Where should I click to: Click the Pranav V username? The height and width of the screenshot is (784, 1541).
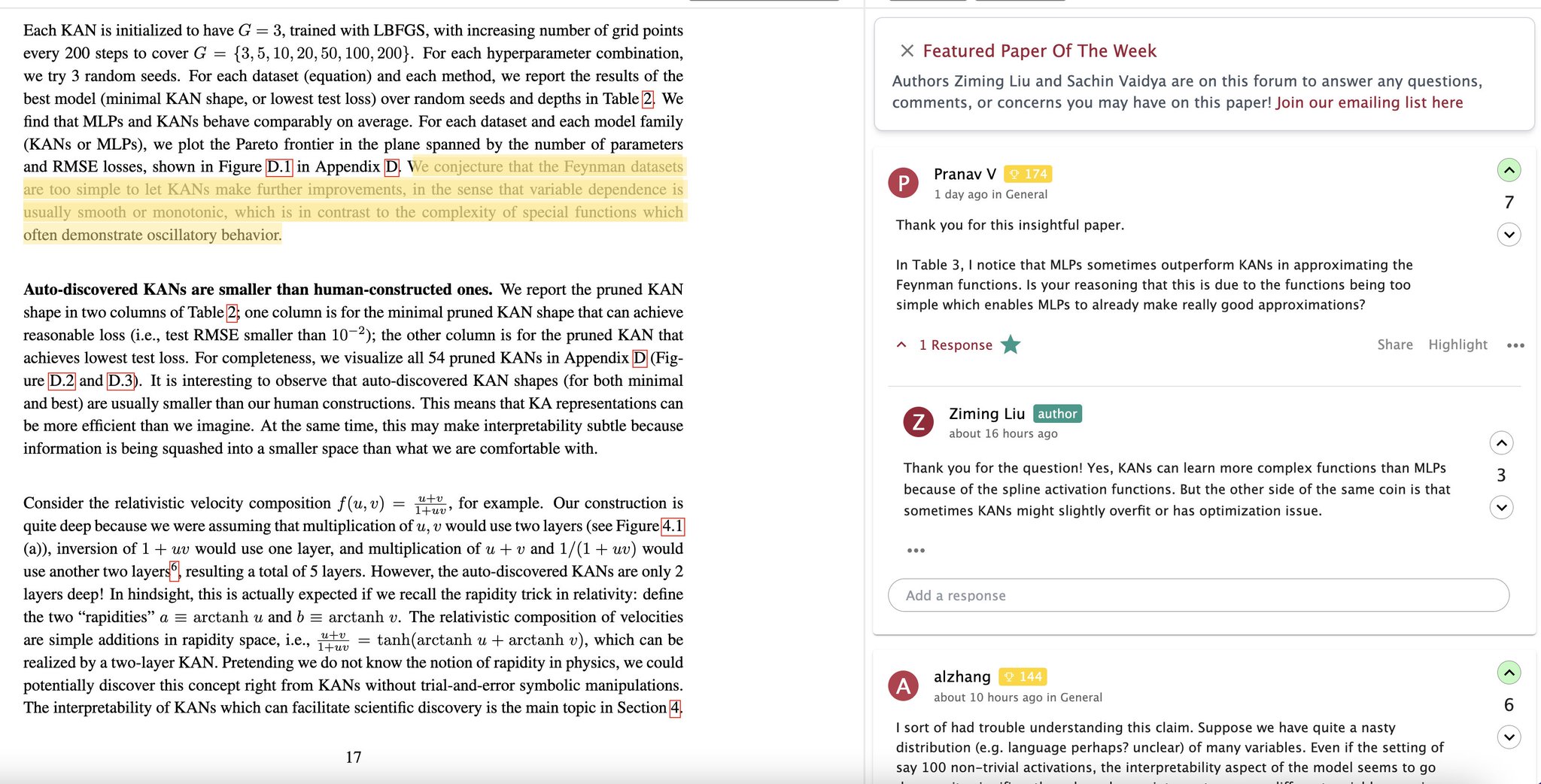(x=965, y=174)
